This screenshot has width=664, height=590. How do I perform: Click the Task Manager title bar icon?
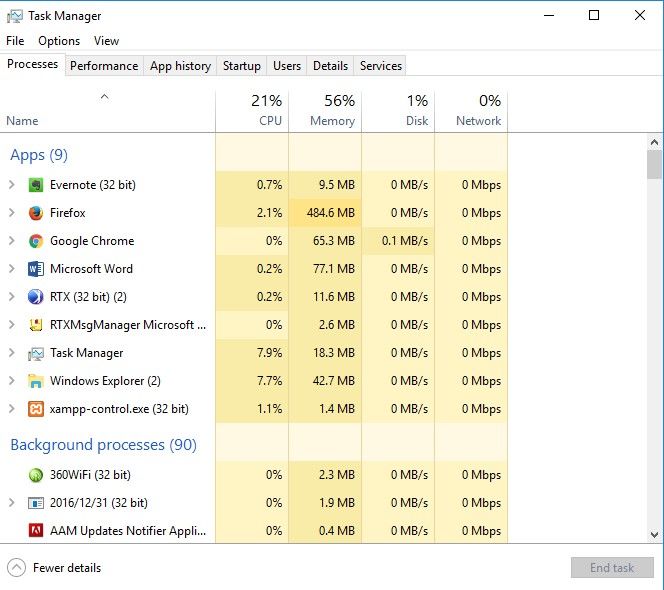[15, 16]
